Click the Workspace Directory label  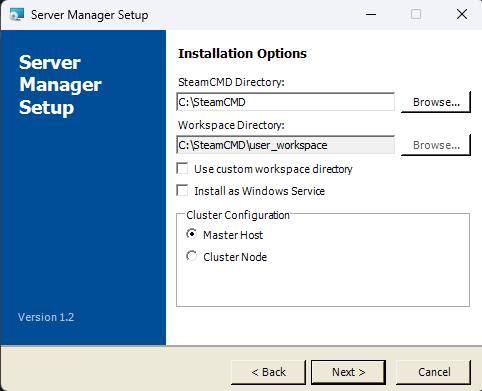pos(231,125)
